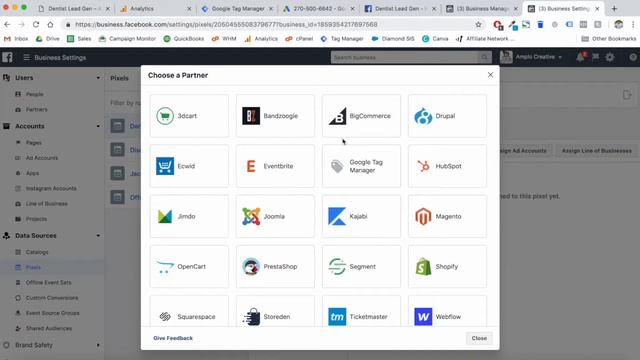The width and height of the screenshot is (640, 360).
Task: Expand the Brand Safety sidebar section
Action: (98, 345)
